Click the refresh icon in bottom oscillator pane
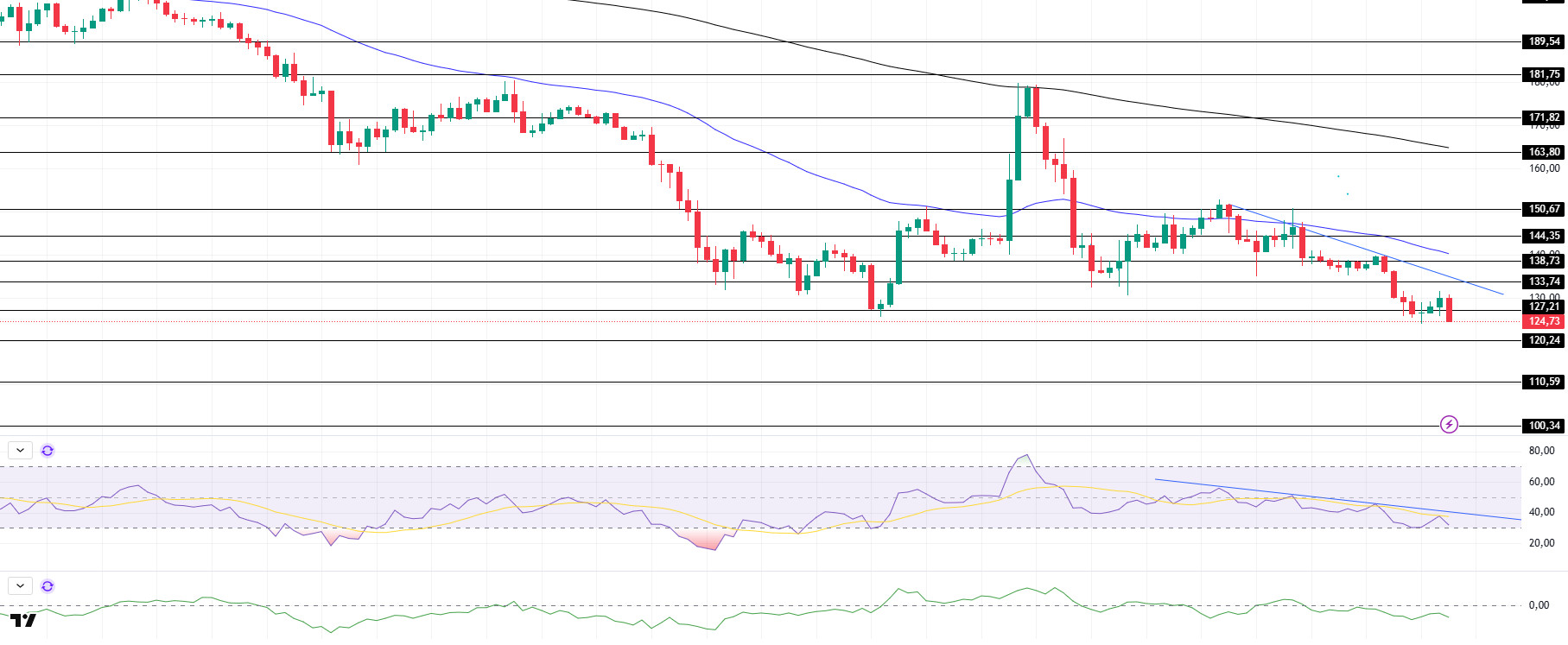The width and height of the screenshot is (1568, 645). (48, 585)
